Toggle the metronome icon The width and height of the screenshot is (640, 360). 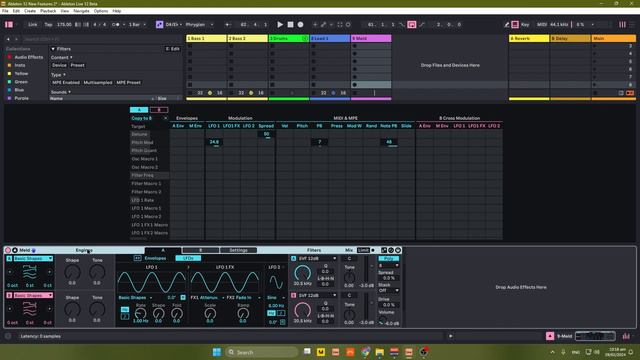(x=116, y=24)
